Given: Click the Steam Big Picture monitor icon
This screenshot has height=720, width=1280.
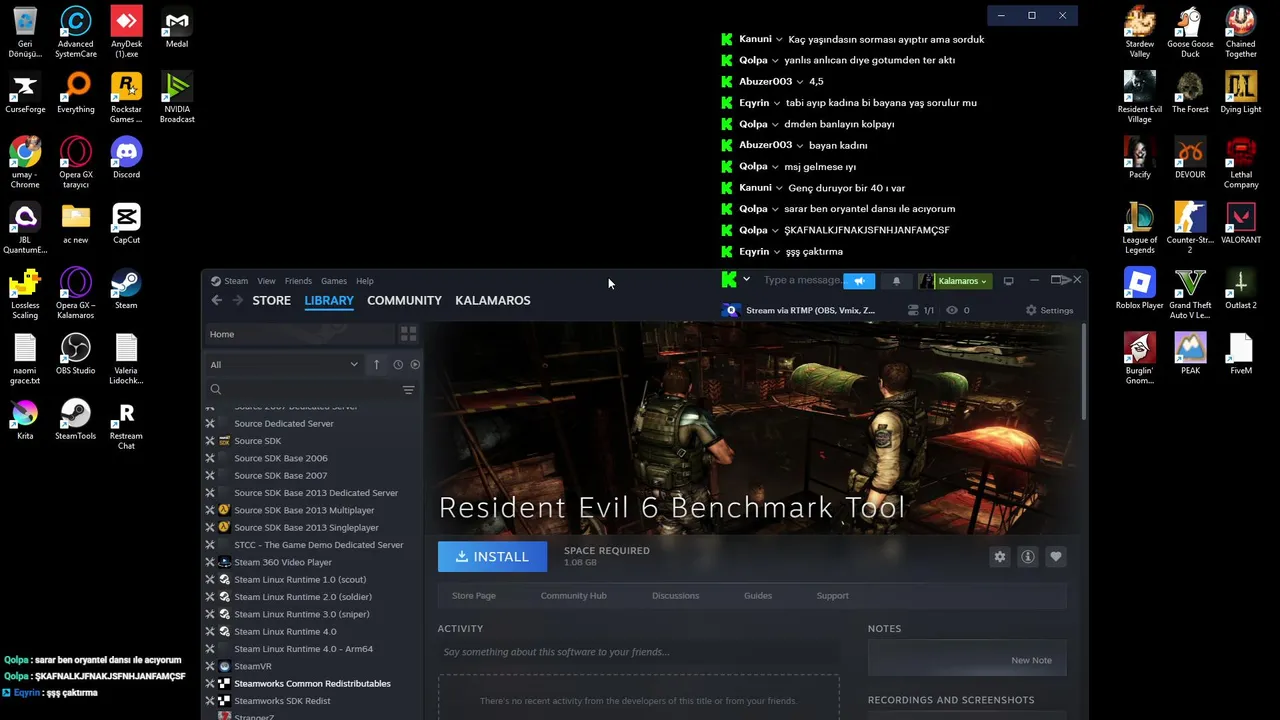Looking at the screenshot, I should coord(1008,281).
